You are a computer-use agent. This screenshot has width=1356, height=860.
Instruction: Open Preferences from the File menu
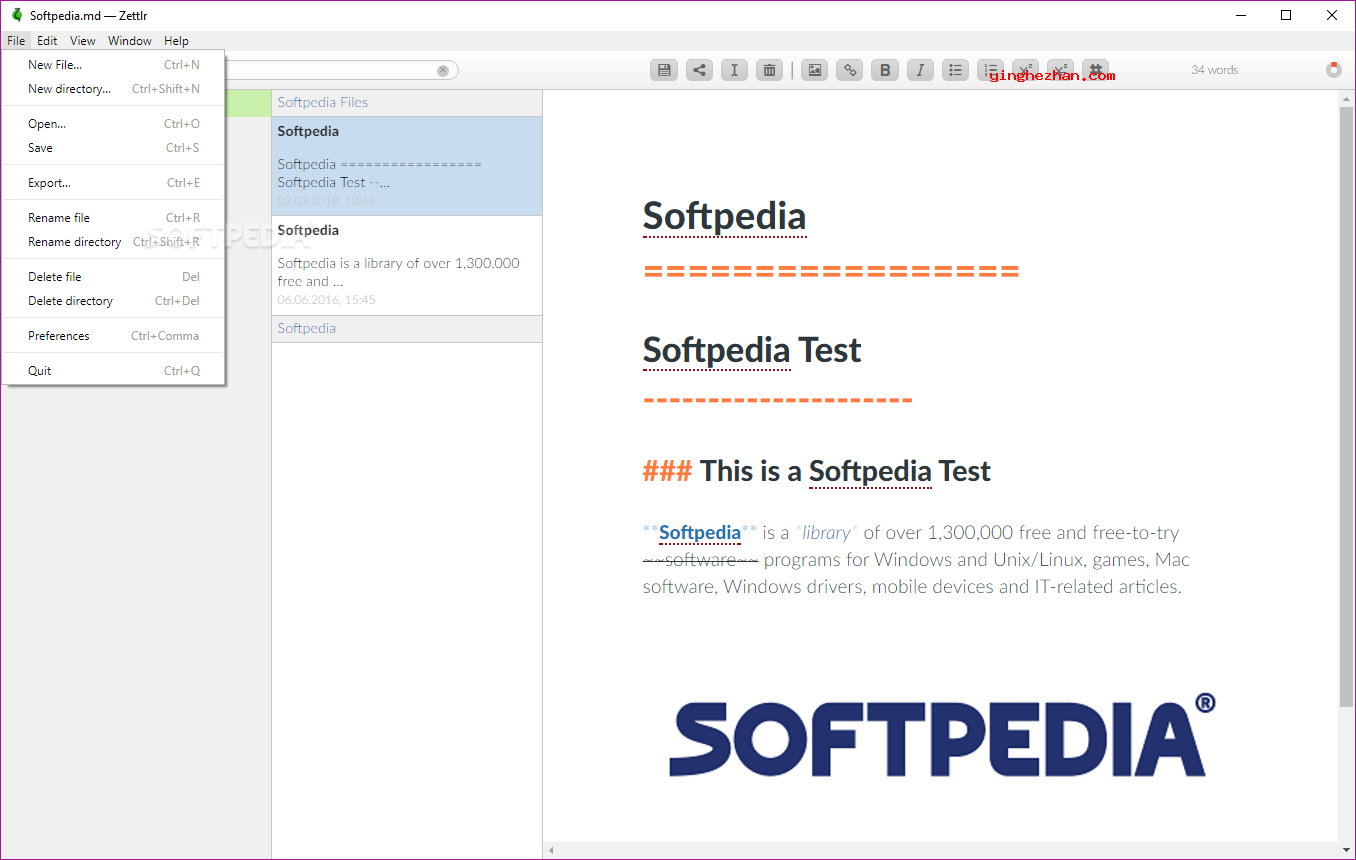pos(113,336)
